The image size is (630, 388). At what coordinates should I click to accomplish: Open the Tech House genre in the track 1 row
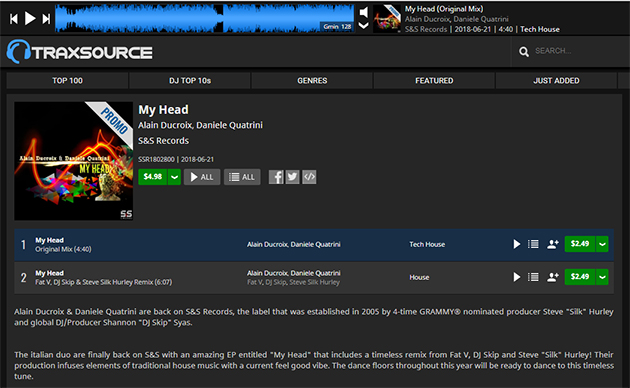click(x=427, y=244)
